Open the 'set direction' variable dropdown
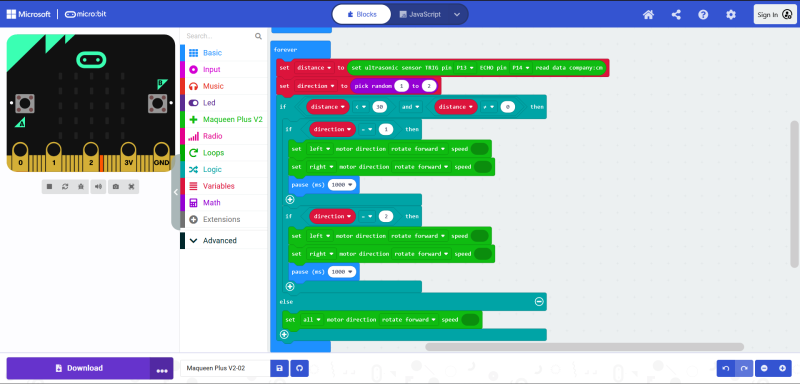Image resolution: width=800 pixels, height=384 pixels. 316,86
